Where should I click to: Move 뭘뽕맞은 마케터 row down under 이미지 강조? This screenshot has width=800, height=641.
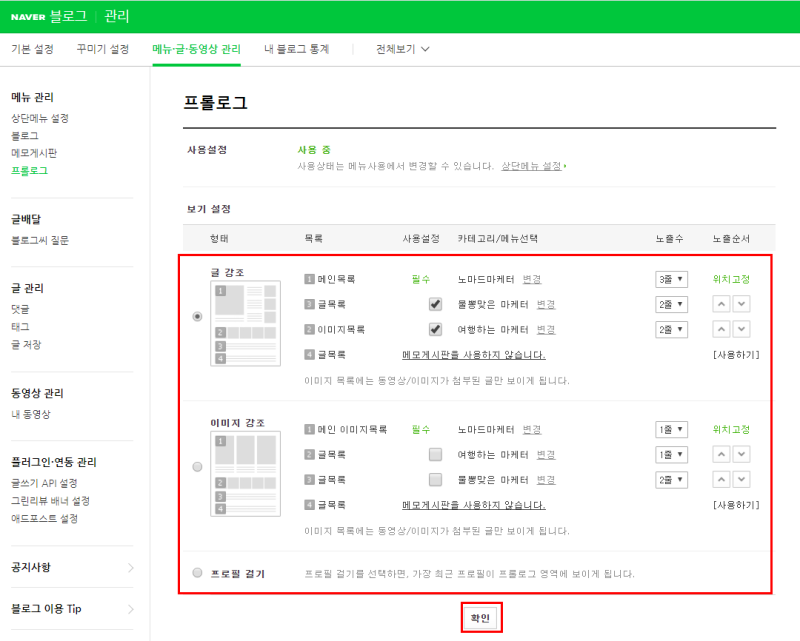point(741,479)
